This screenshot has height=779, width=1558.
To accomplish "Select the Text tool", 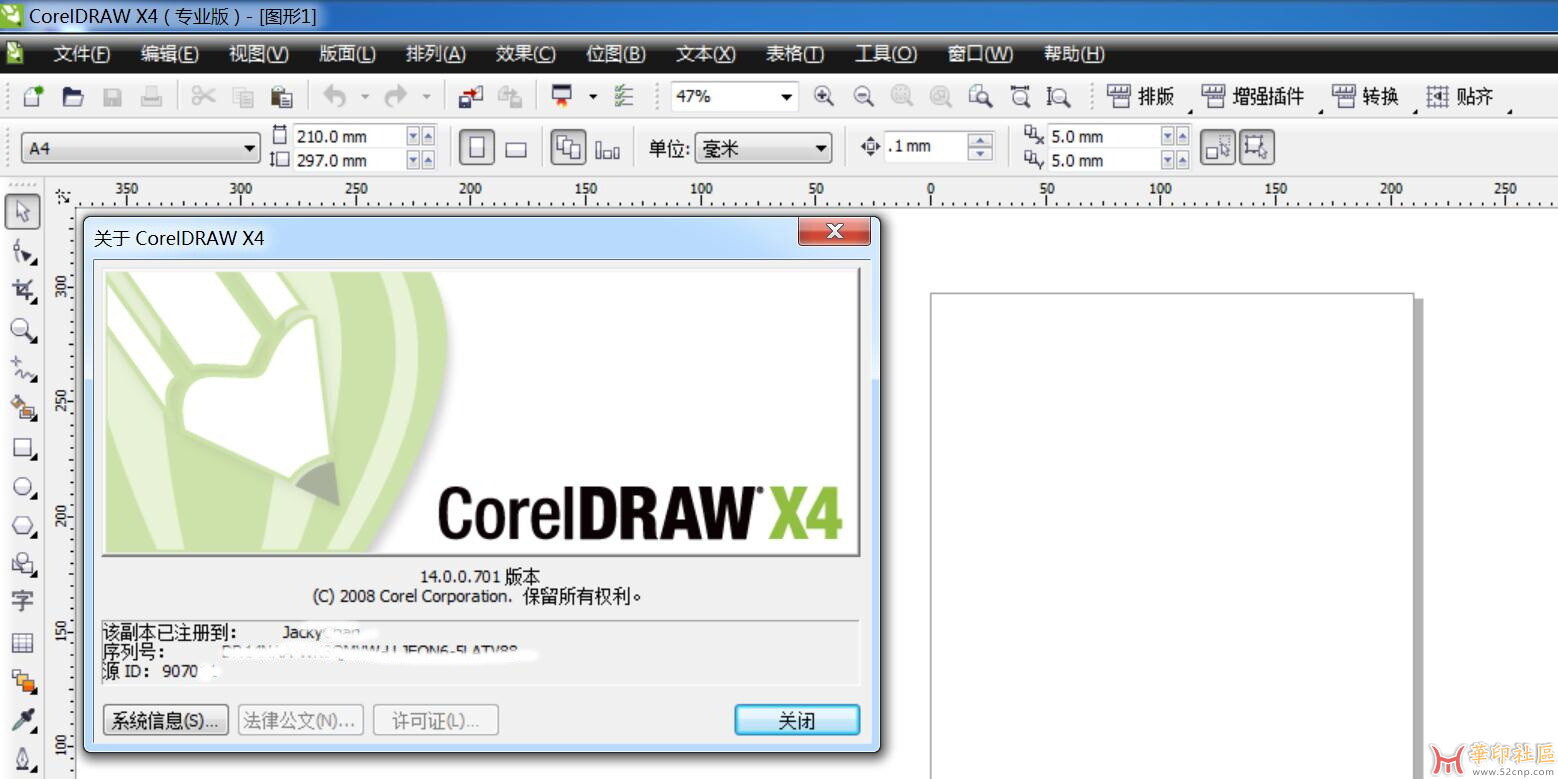I will (23, 601).
